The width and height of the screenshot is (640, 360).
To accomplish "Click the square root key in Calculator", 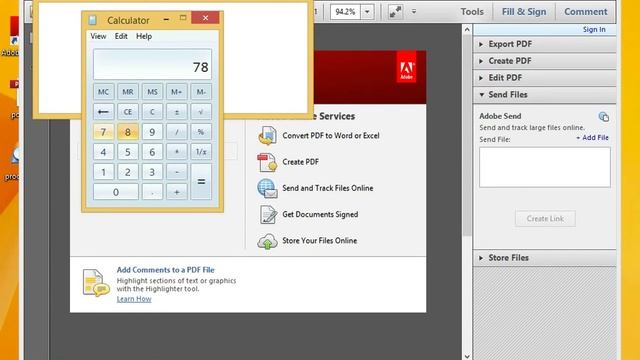I will click(201, 111).
